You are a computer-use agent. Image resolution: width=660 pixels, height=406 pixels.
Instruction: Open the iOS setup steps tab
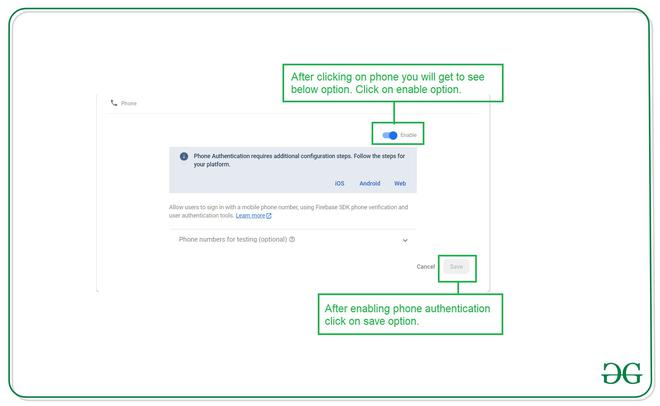(340, 183)
